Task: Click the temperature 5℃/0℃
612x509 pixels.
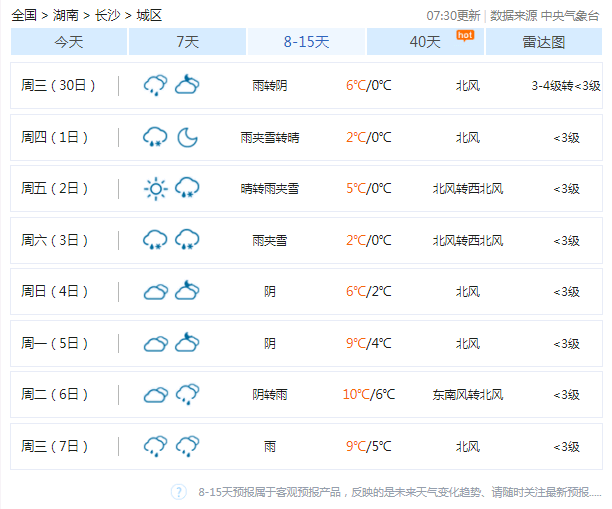Action: [368, 189]
